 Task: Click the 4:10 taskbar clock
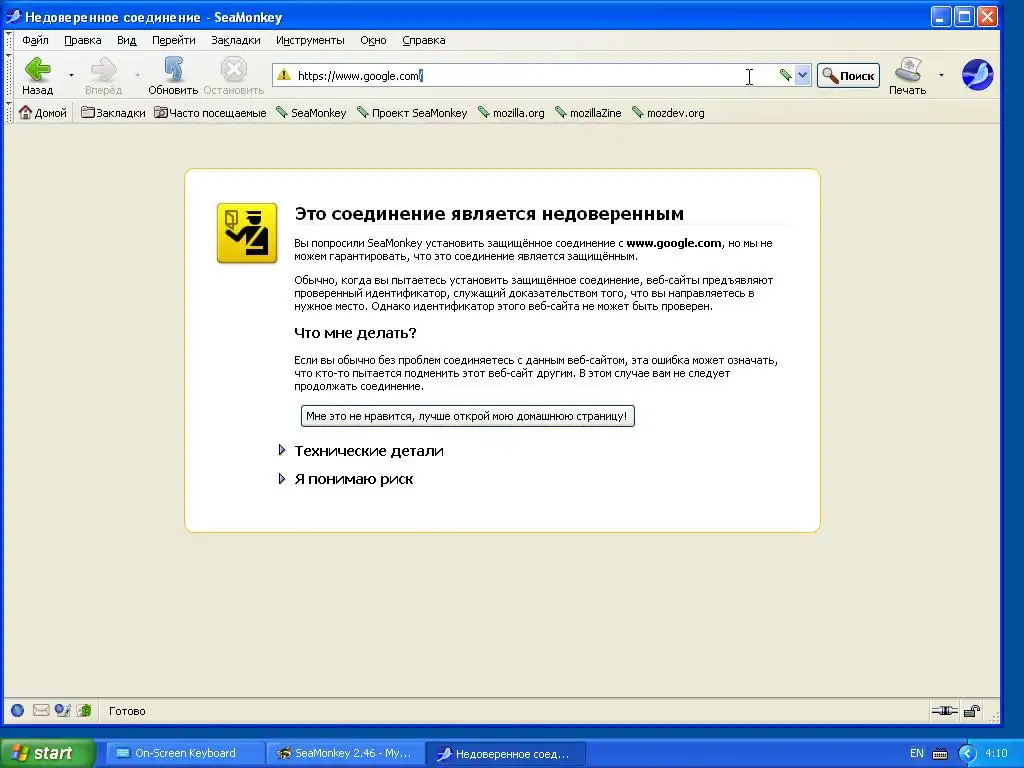(996, 753)
